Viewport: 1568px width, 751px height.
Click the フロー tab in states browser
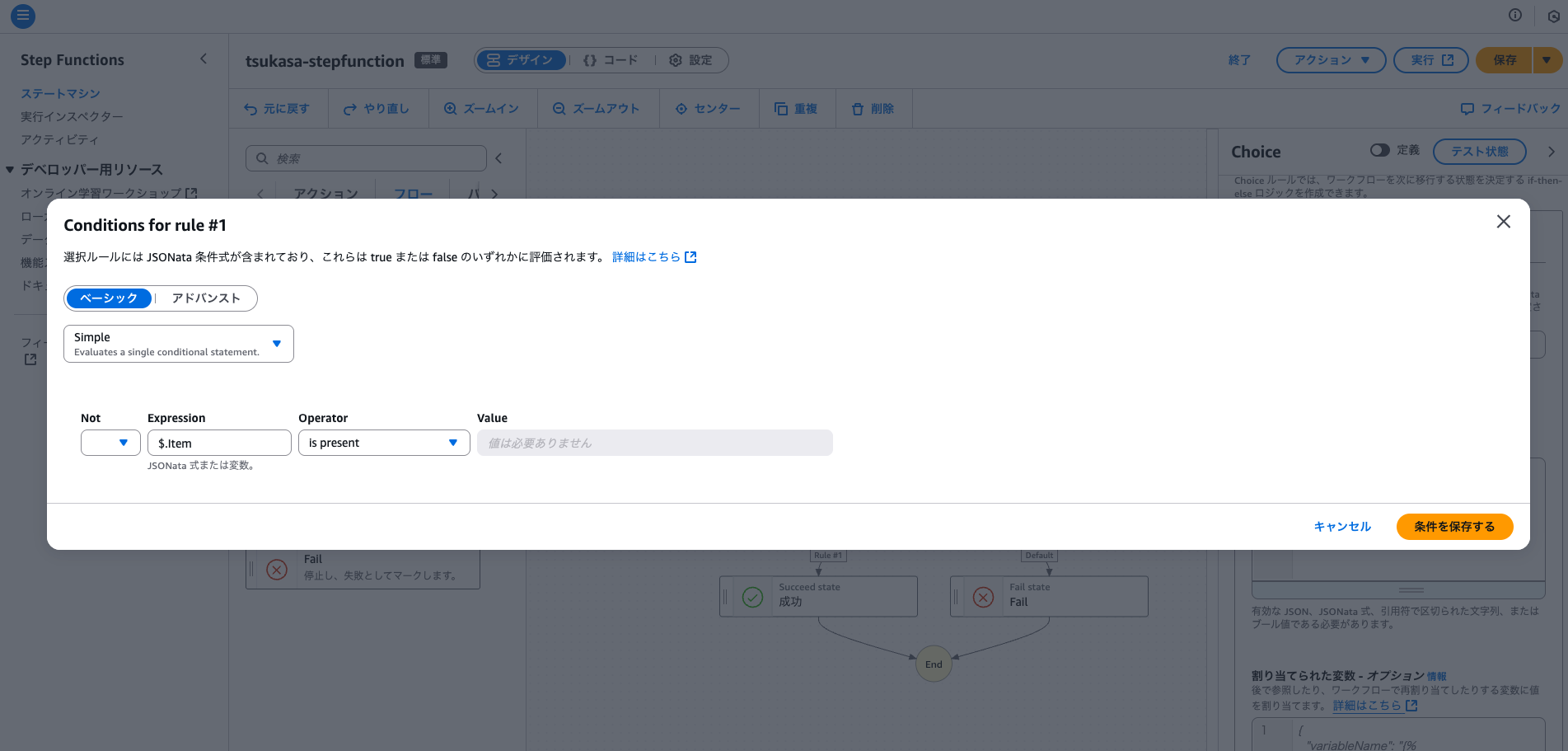coord(413,194)
